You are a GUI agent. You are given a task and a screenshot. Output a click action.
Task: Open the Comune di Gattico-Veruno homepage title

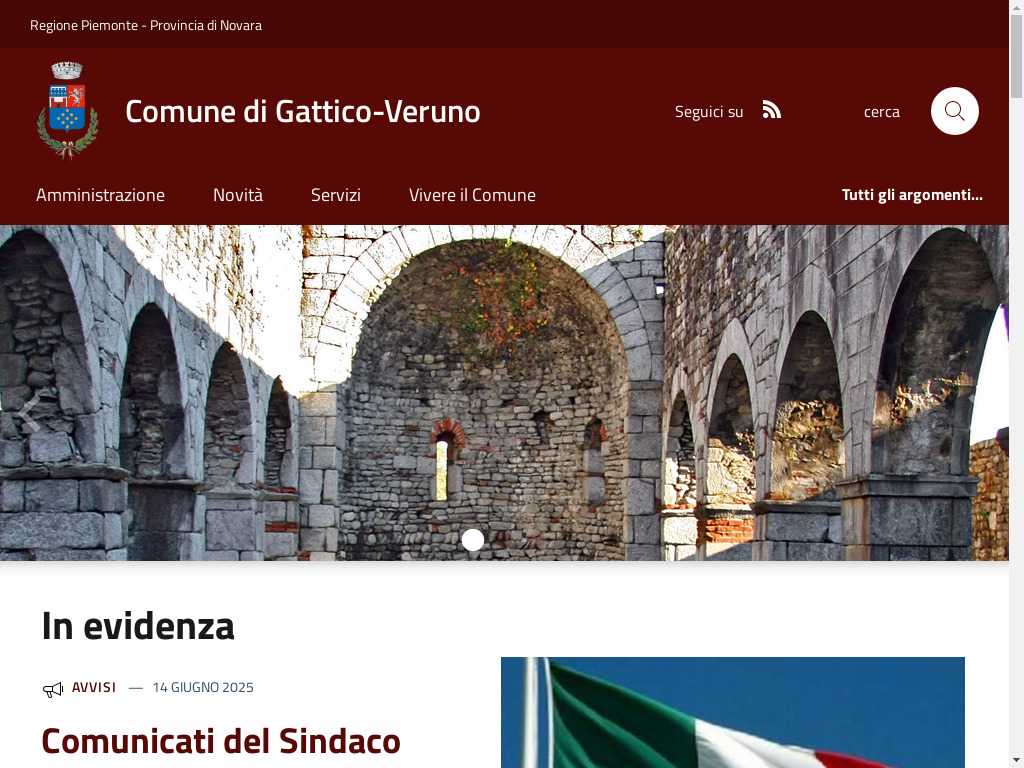(303, 112)
